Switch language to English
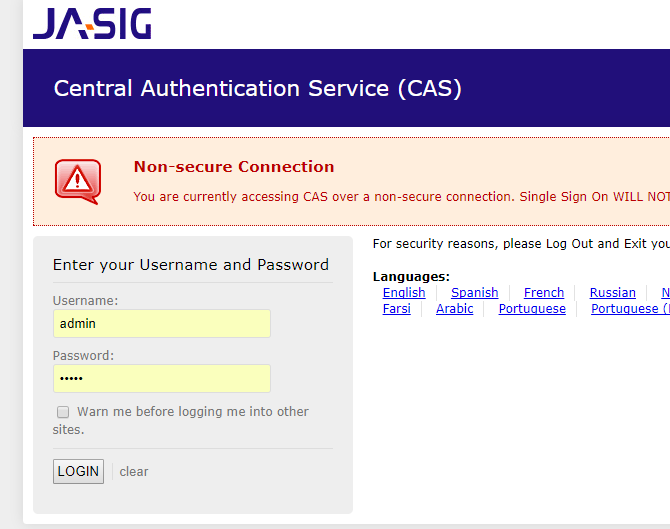This screenshot has width=670, height=529. [x=404, y=293]
